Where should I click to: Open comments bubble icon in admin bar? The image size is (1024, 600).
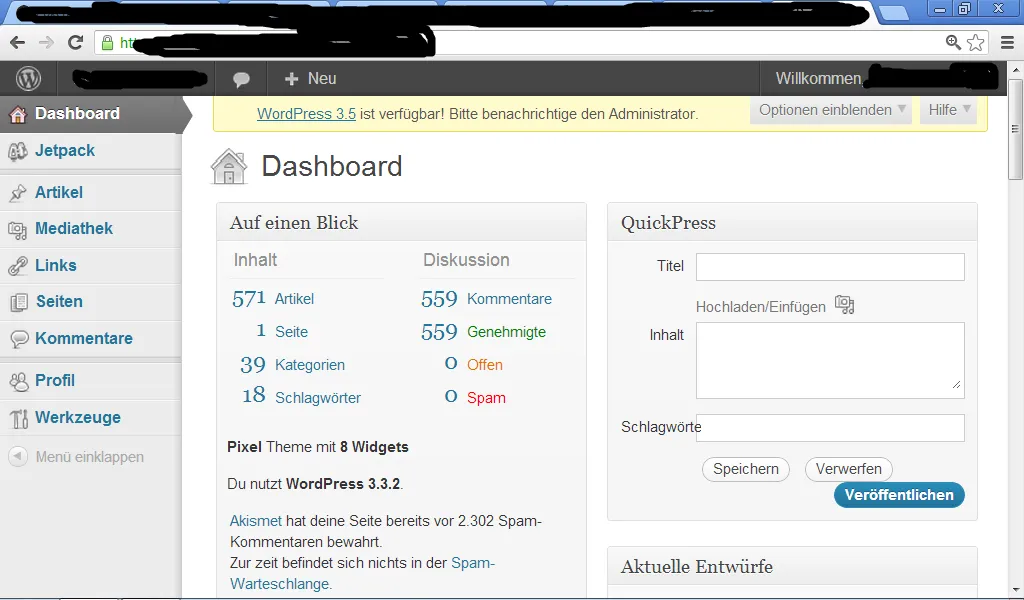(241, 80)
